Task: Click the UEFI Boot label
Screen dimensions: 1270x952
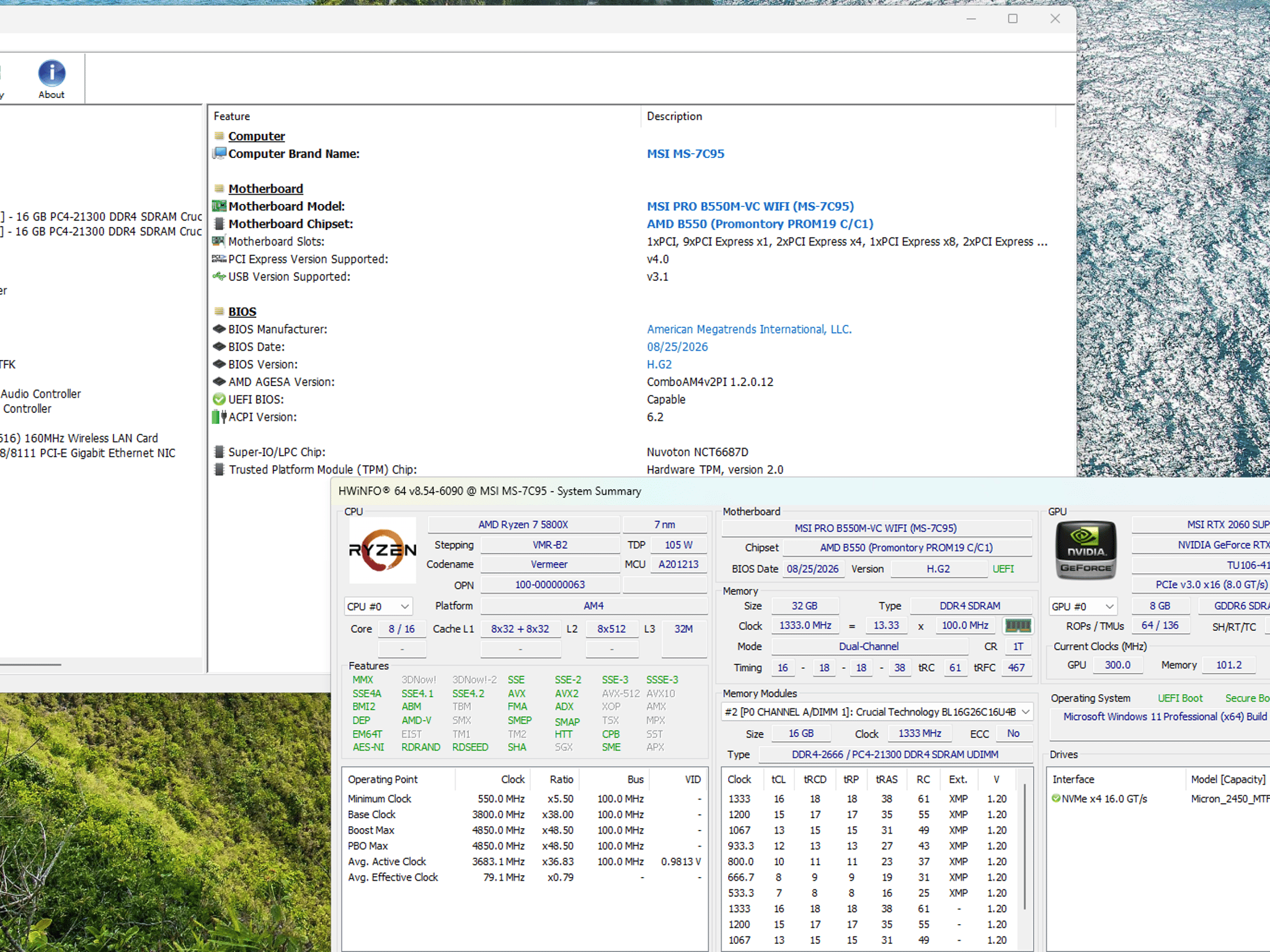Action: pos(1179,698)
